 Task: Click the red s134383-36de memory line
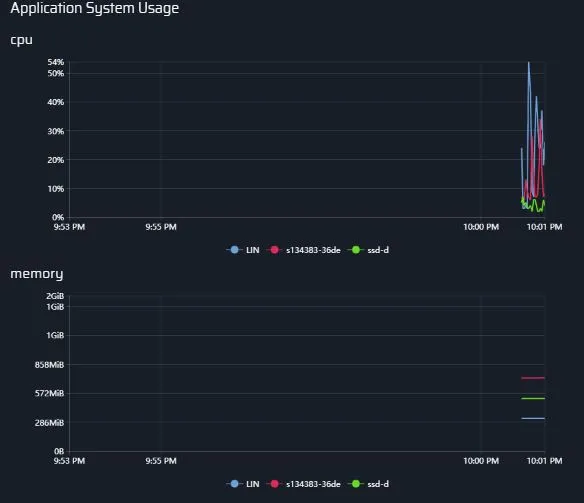533,378
